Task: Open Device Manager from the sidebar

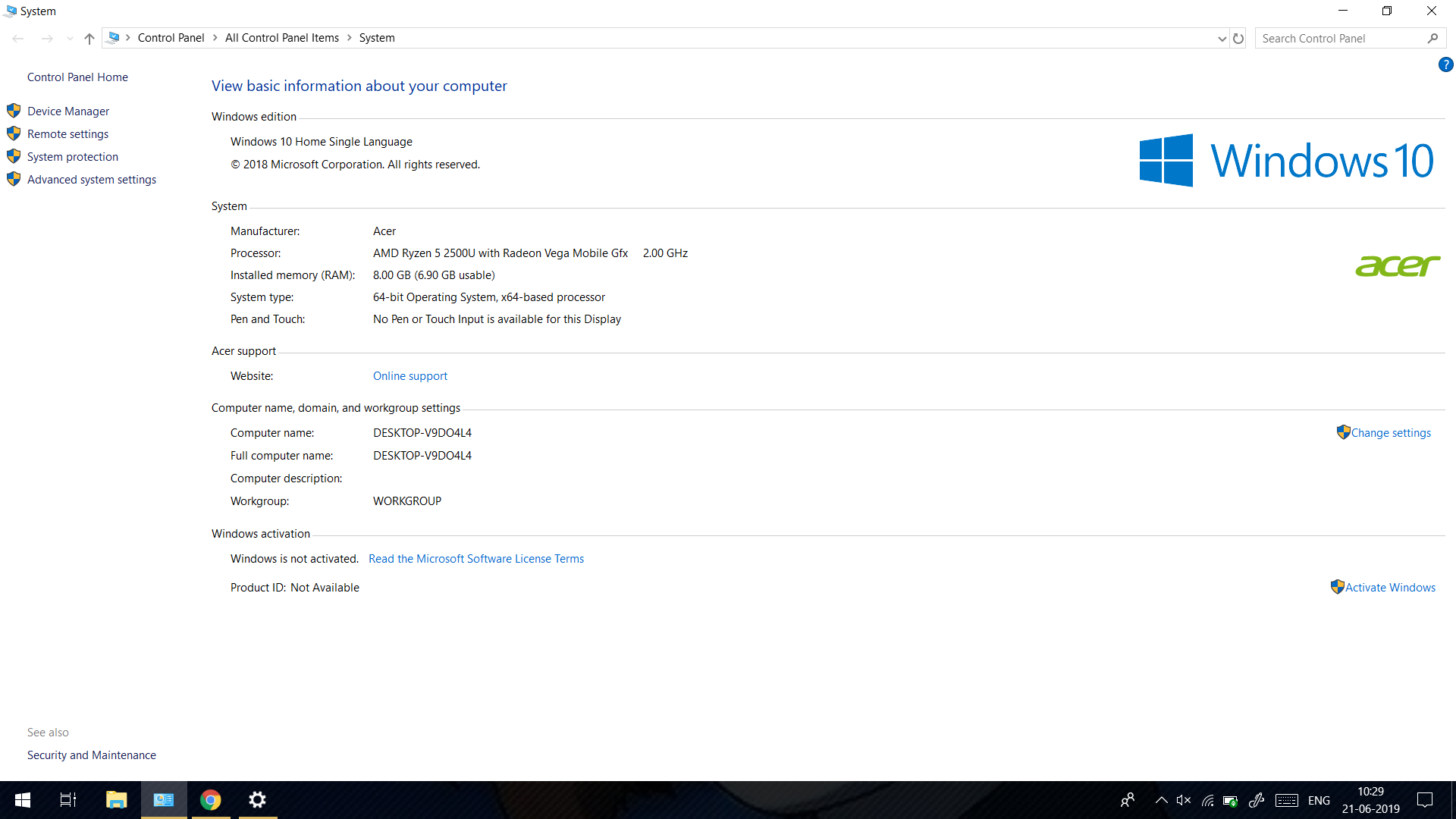Action: (x=68, y=111)
